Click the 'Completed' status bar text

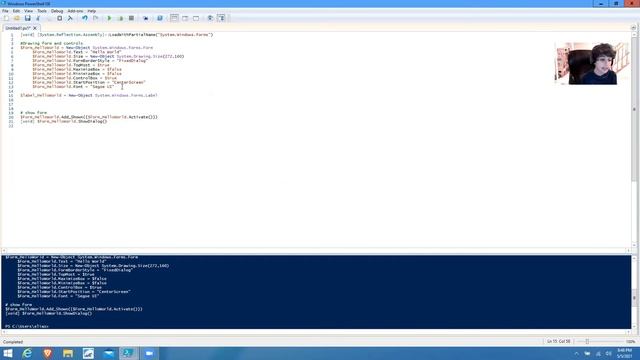tap(13, 342)
